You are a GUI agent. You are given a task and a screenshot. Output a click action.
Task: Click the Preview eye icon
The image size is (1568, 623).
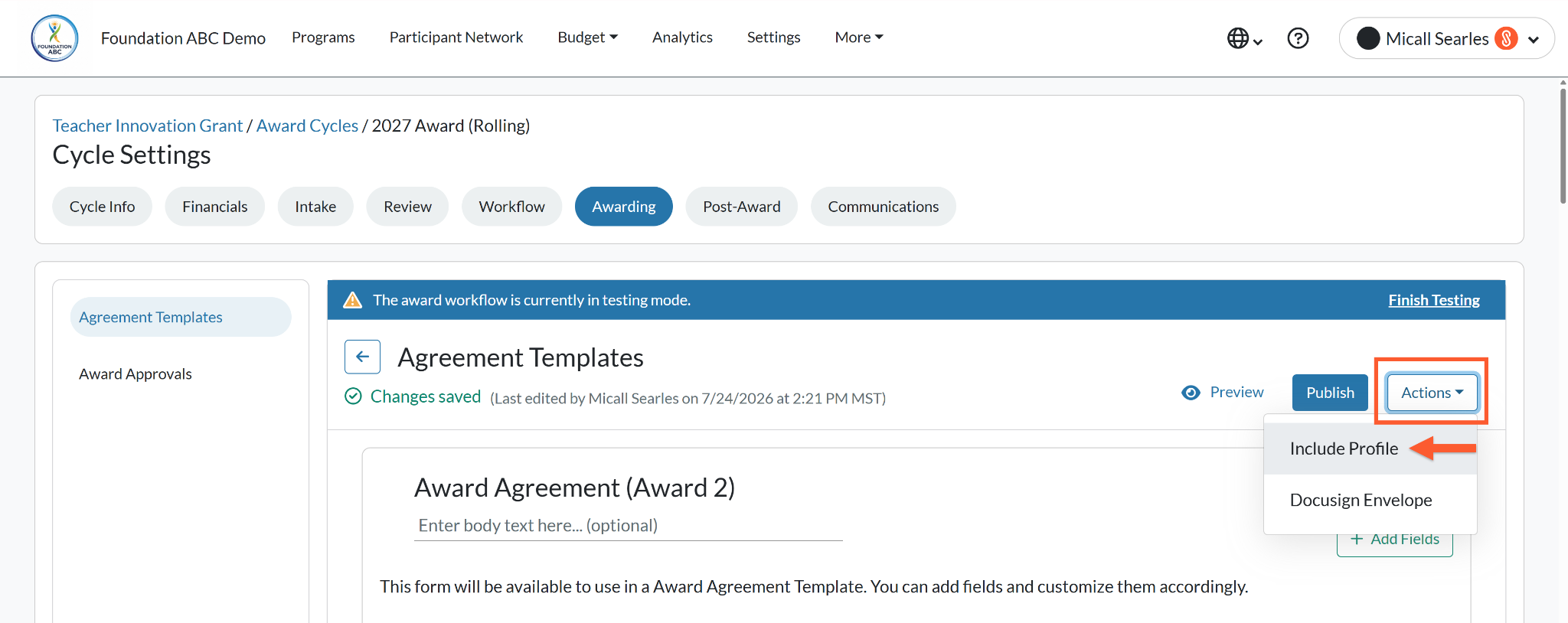[1191, 393]
